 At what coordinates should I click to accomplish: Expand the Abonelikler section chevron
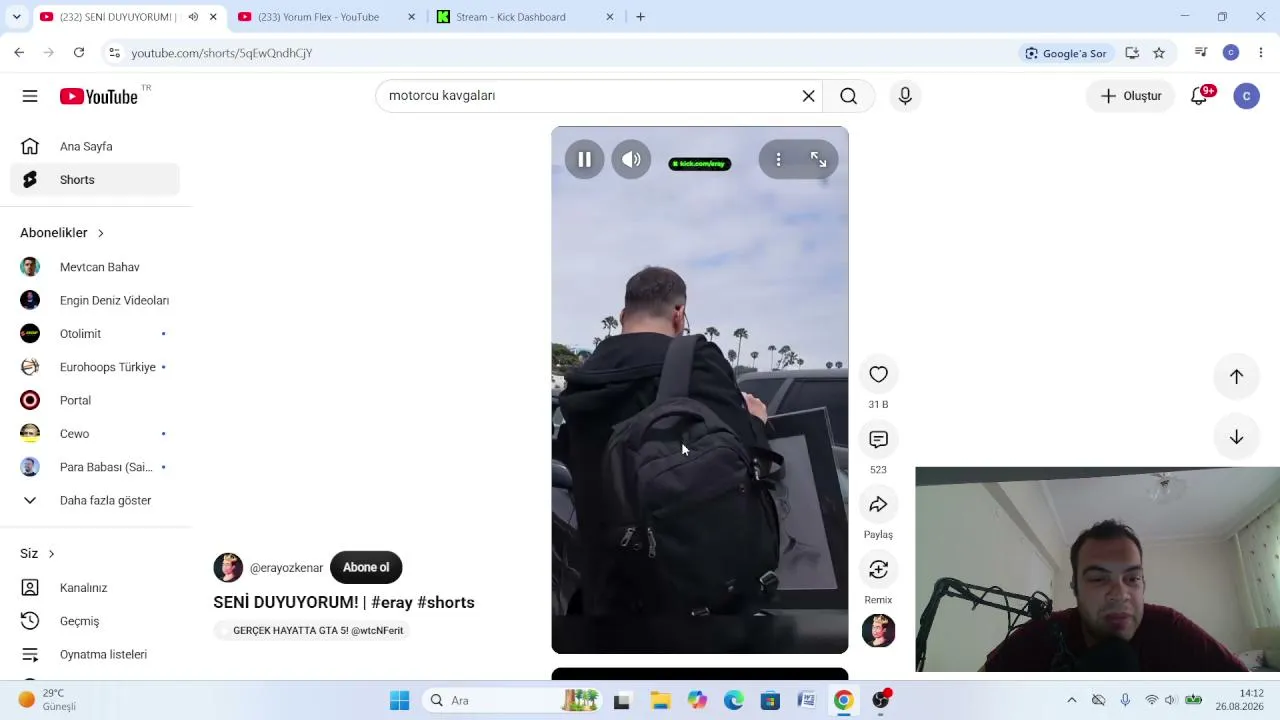coord(100,233)
